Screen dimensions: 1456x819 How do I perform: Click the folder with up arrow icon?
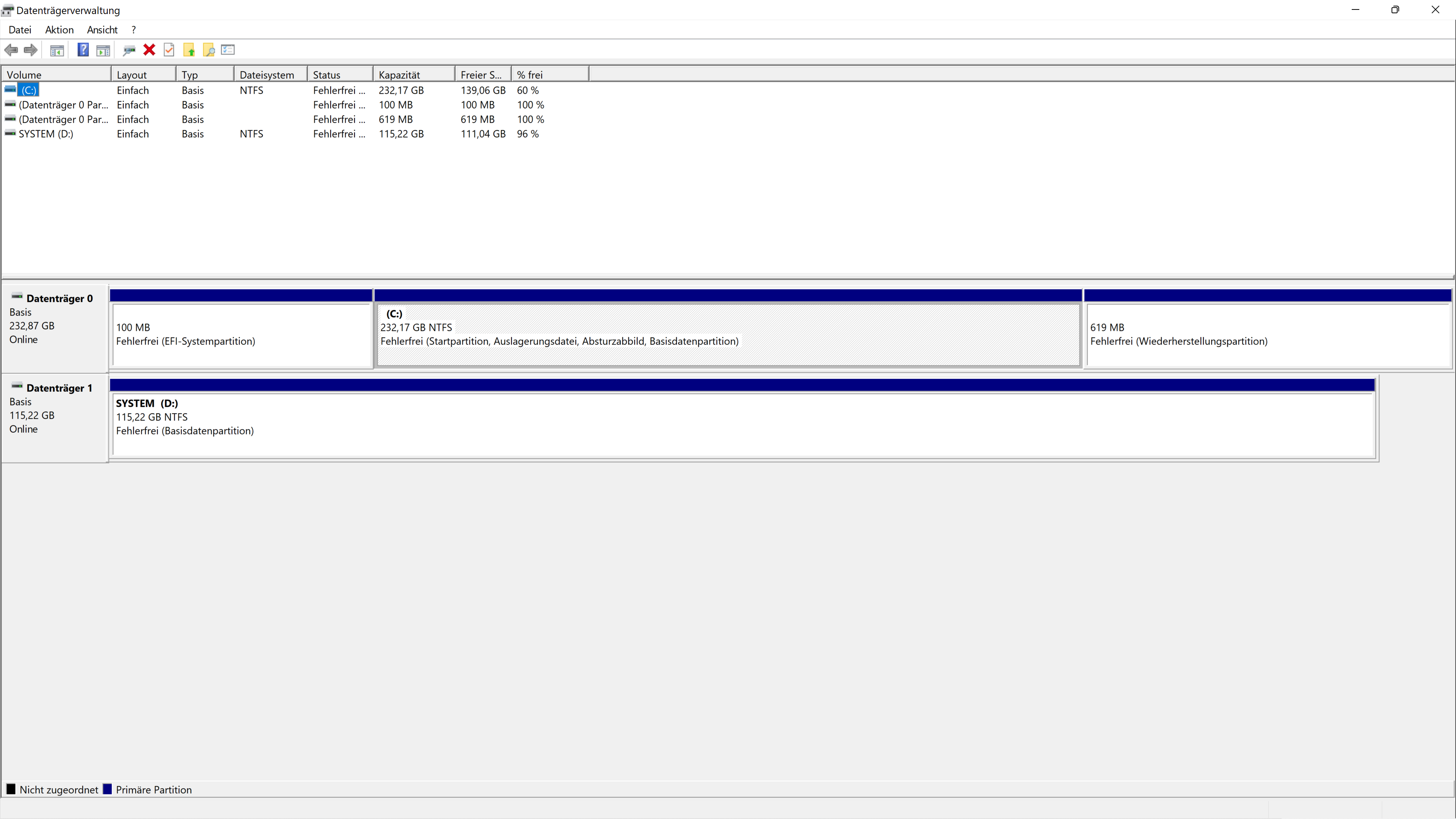point(189,50)
